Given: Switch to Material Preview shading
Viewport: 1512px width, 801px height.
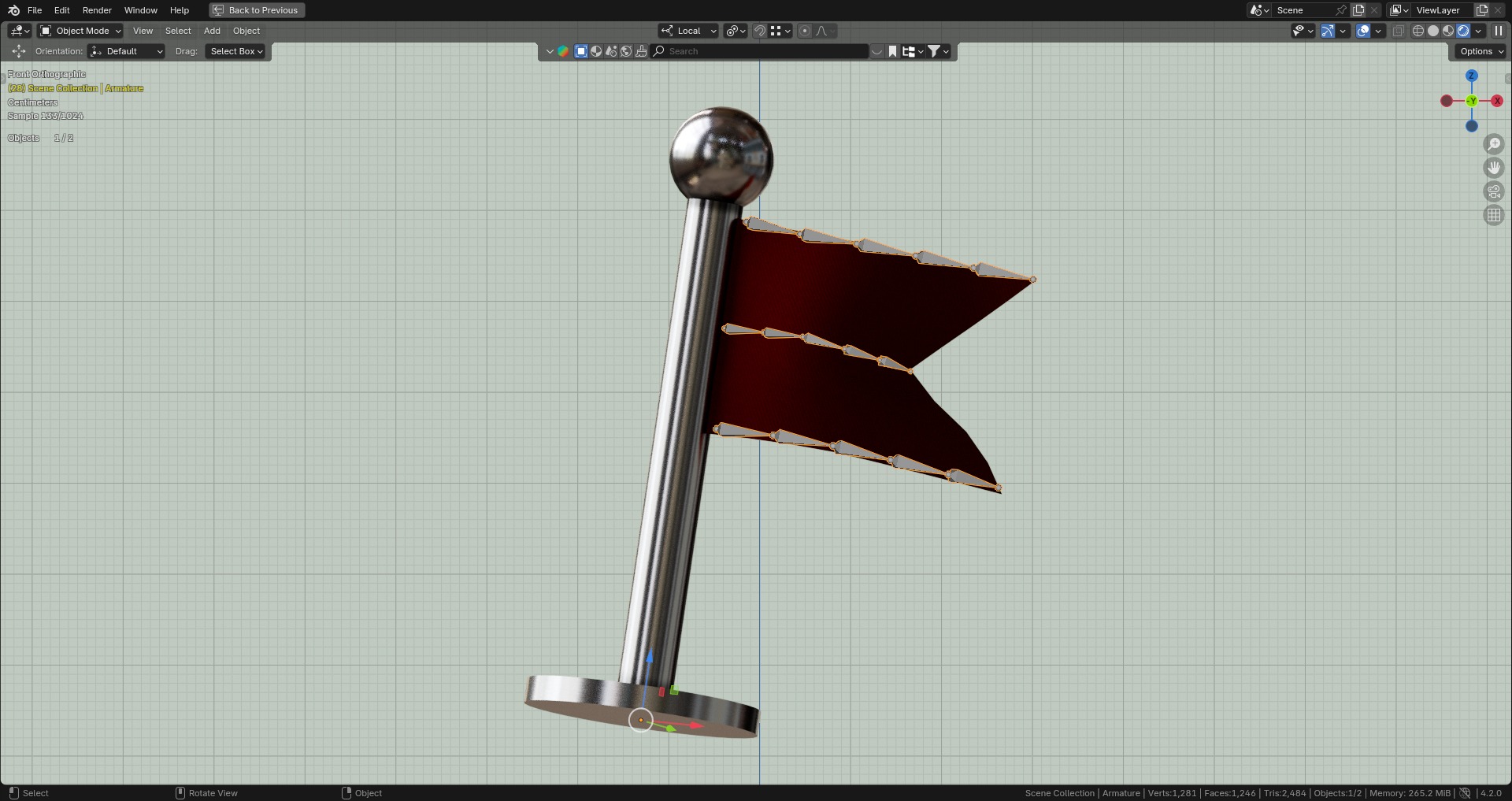Looking at the screenshot, I should coord(1448,31).
